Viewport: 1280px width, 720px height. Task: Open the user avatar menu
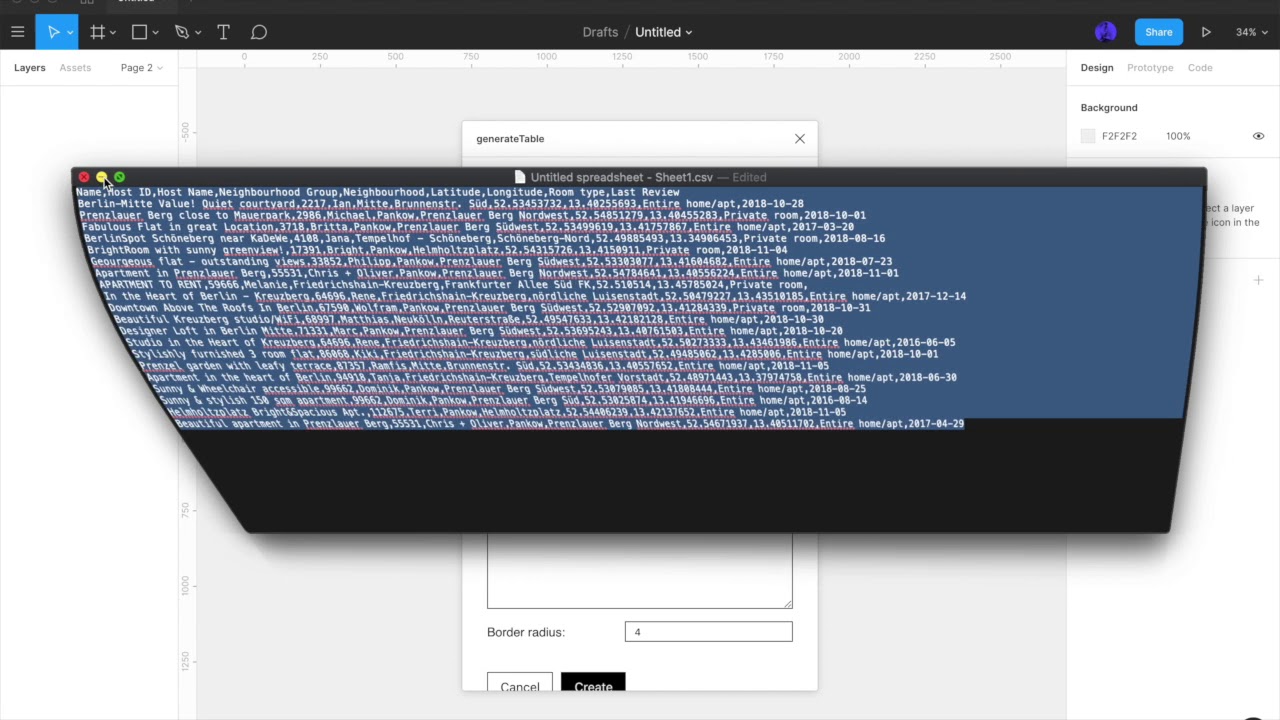1105,32
